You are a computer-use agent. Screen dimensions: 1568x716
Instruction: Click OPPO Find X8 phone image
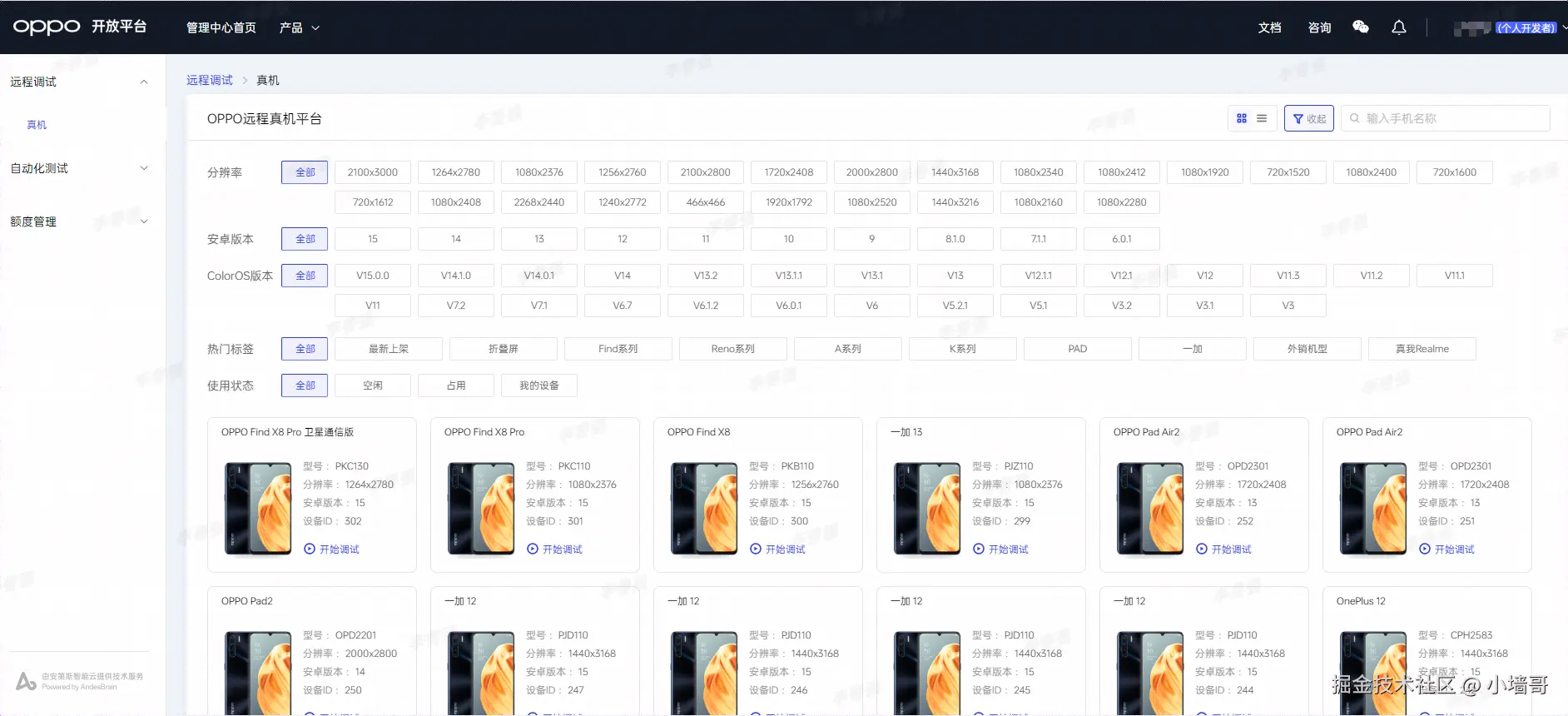(704, 509)
